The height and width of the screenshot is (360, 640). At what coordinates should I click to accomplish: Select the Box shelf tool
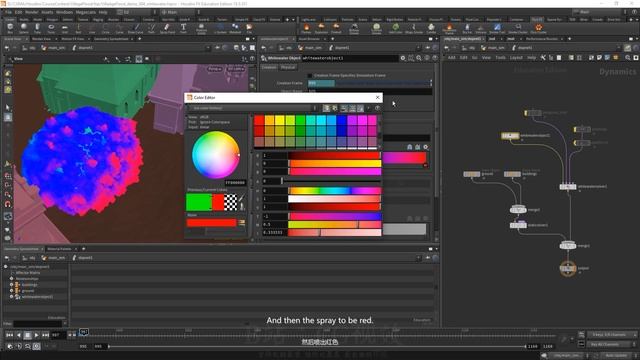pos(10,28)
